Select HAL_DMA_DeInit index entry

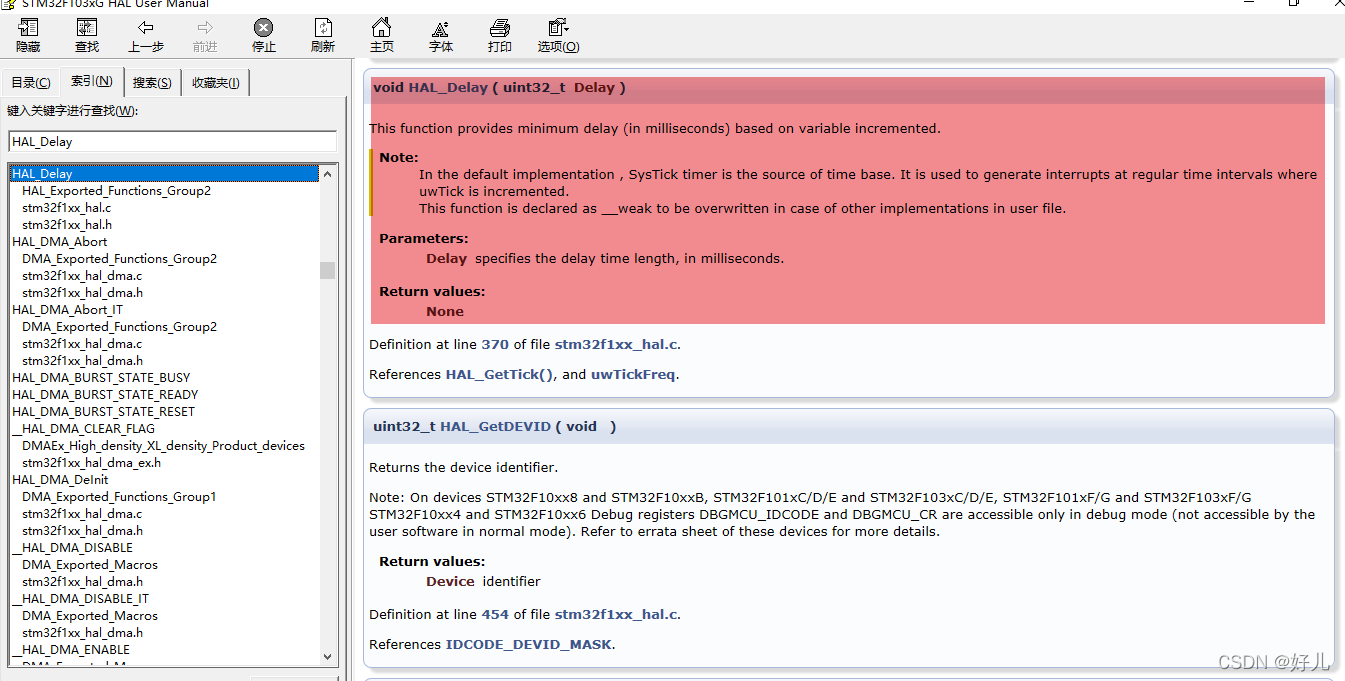pyautogui.click(x=61, y=479)
